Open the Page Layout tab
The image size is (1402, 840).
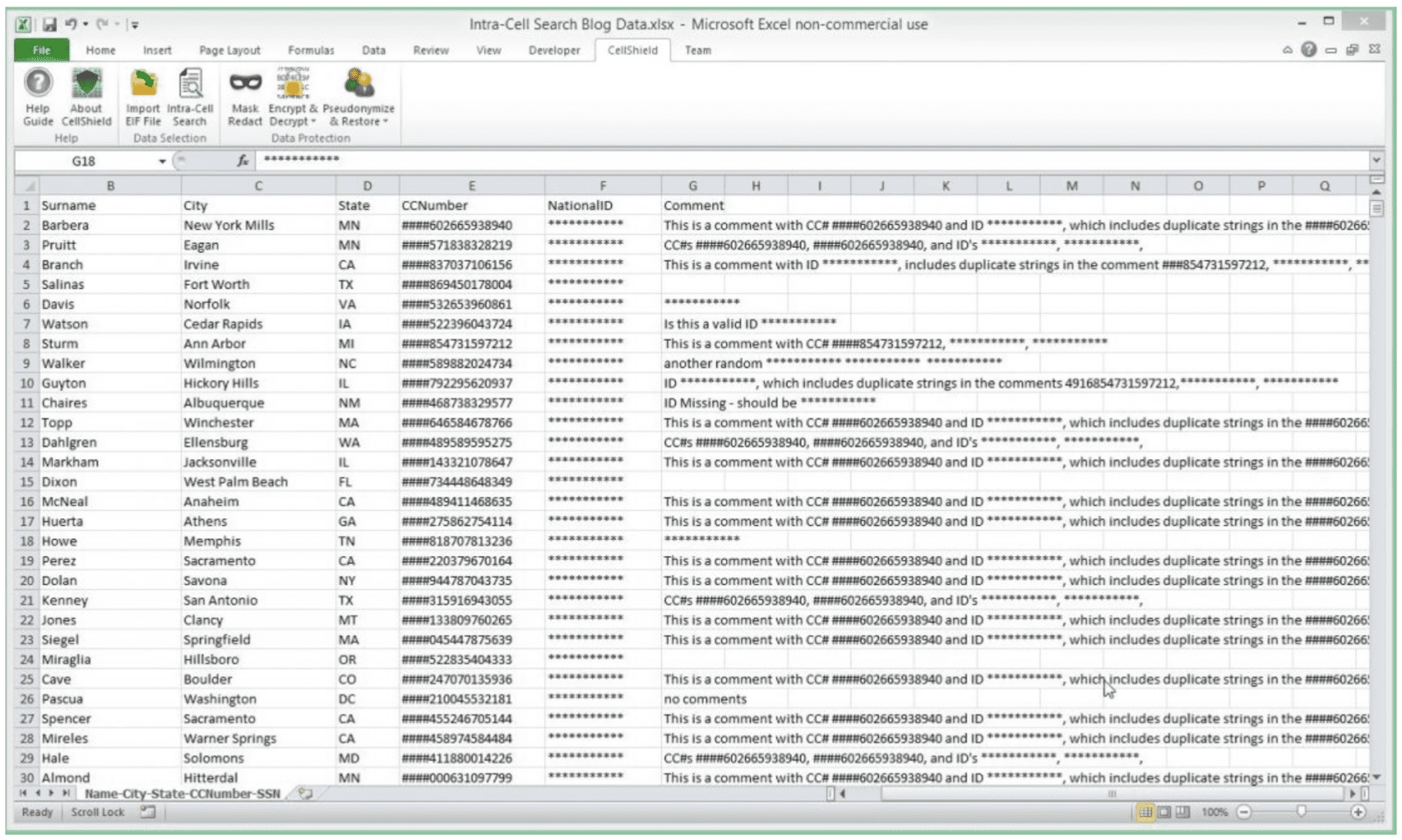click(230, 50)
